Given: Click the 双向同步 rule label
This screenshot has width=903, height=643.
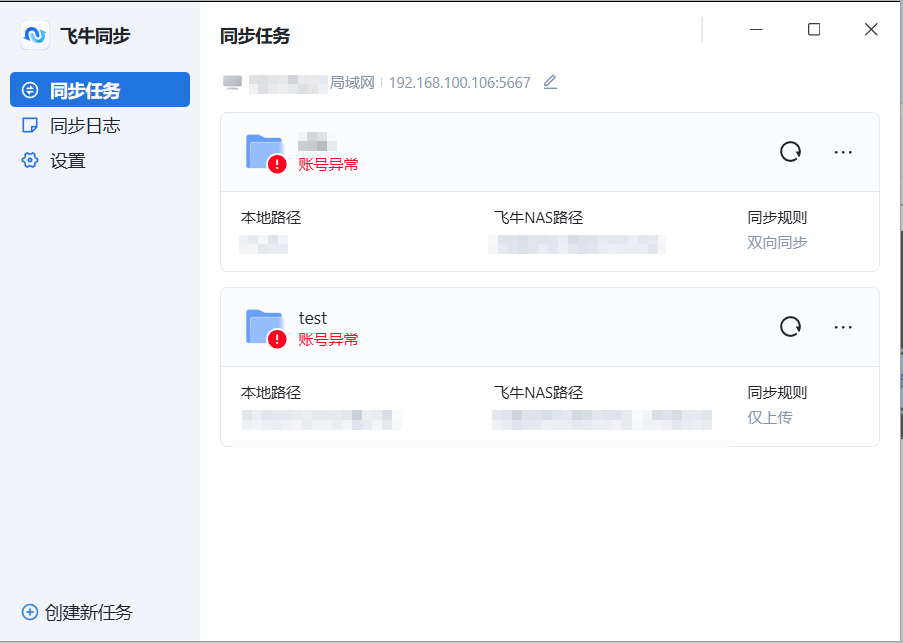Looking at the screenshot, I should 777,242.
